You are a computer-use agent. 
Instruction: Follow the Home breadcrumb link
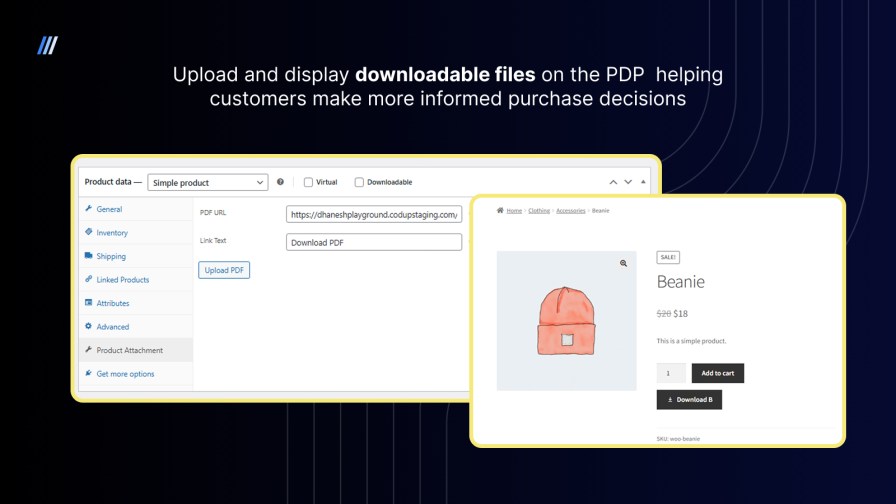[514, 211]
